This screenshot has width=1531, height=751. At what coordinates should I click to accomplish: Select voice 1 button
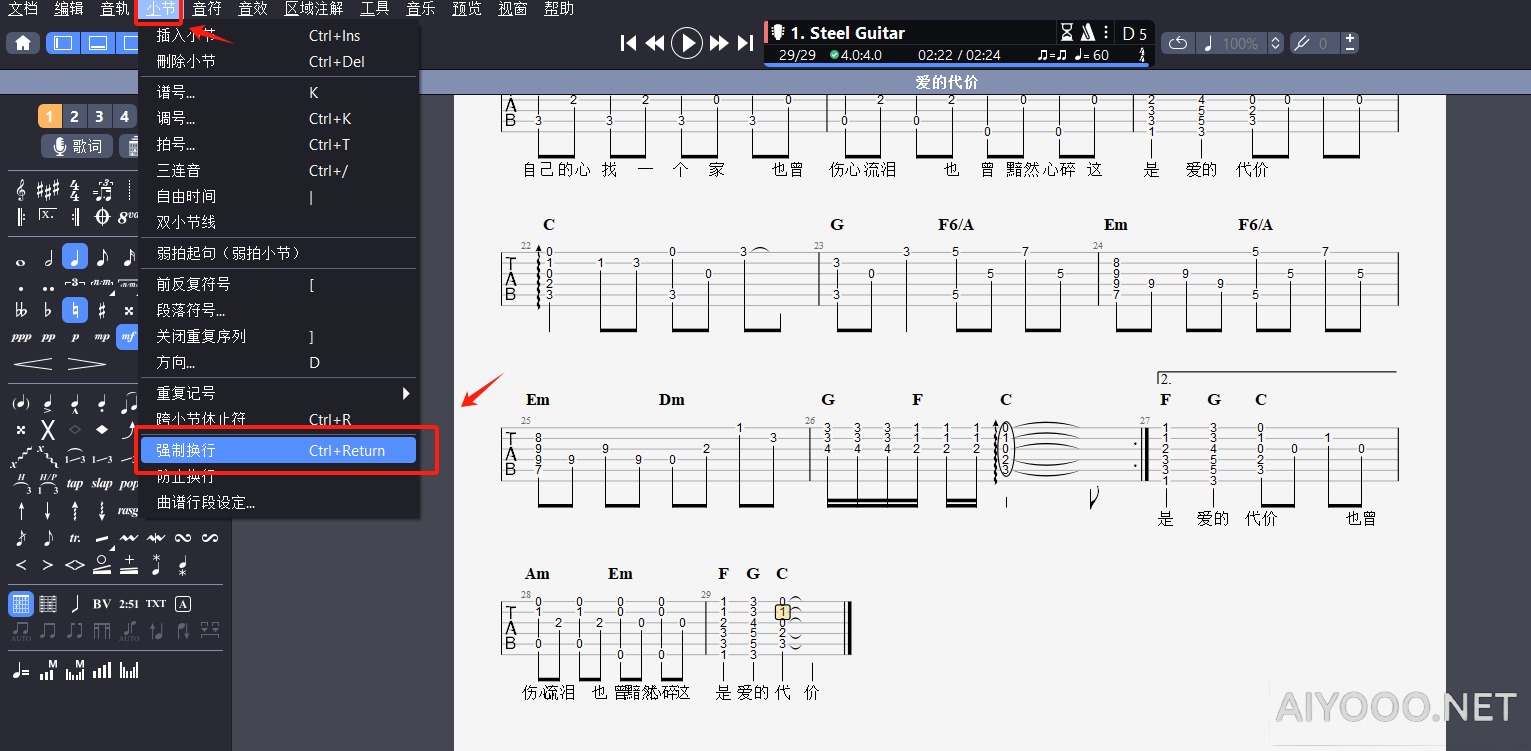click(50, 116)
